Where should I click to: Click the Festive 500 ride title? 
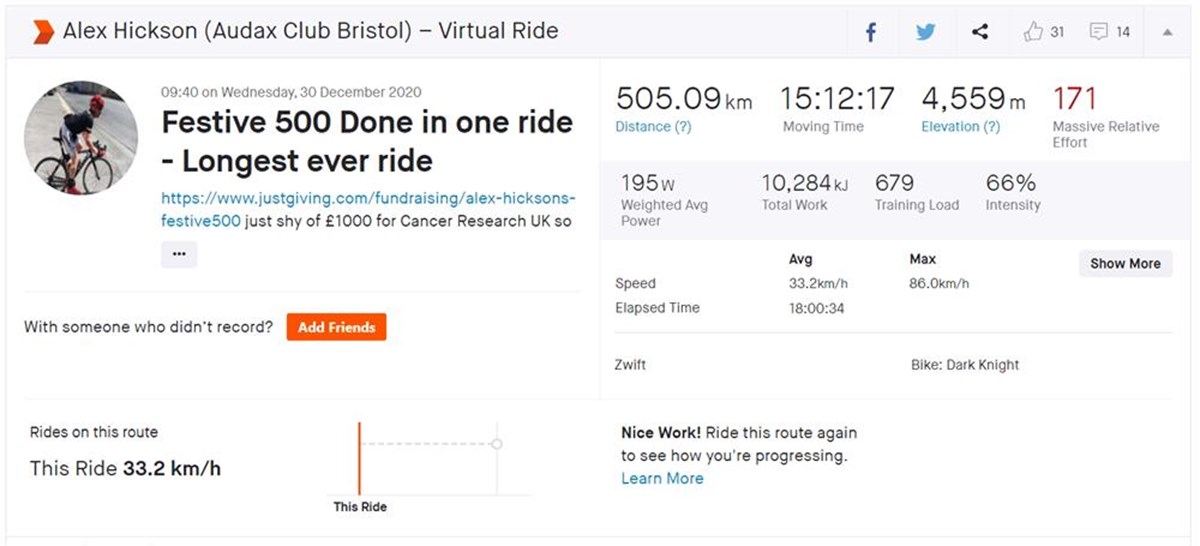[x=367, y=141]
